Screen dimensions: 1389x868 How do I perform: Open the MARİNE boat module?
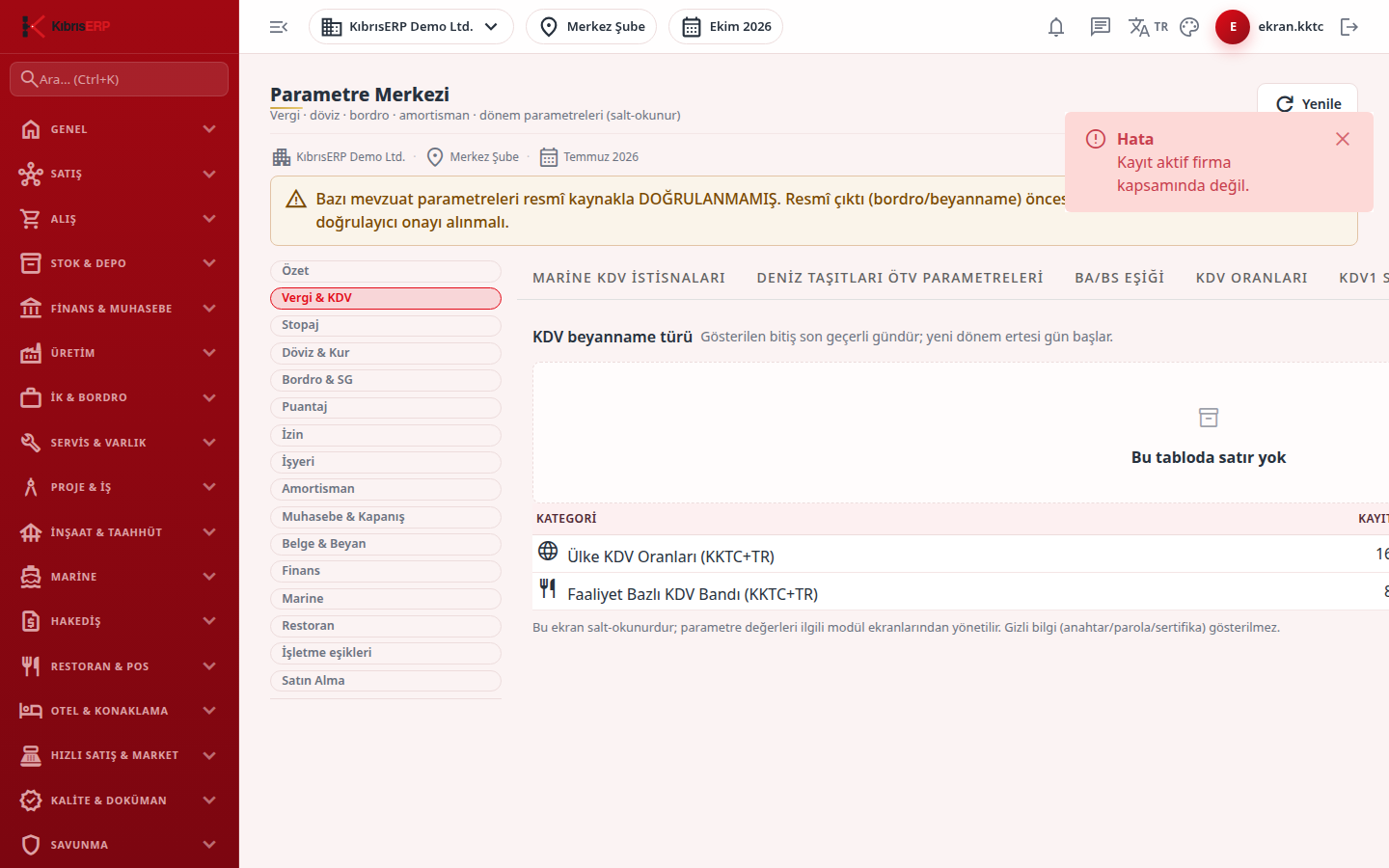[x=120, y=577]
